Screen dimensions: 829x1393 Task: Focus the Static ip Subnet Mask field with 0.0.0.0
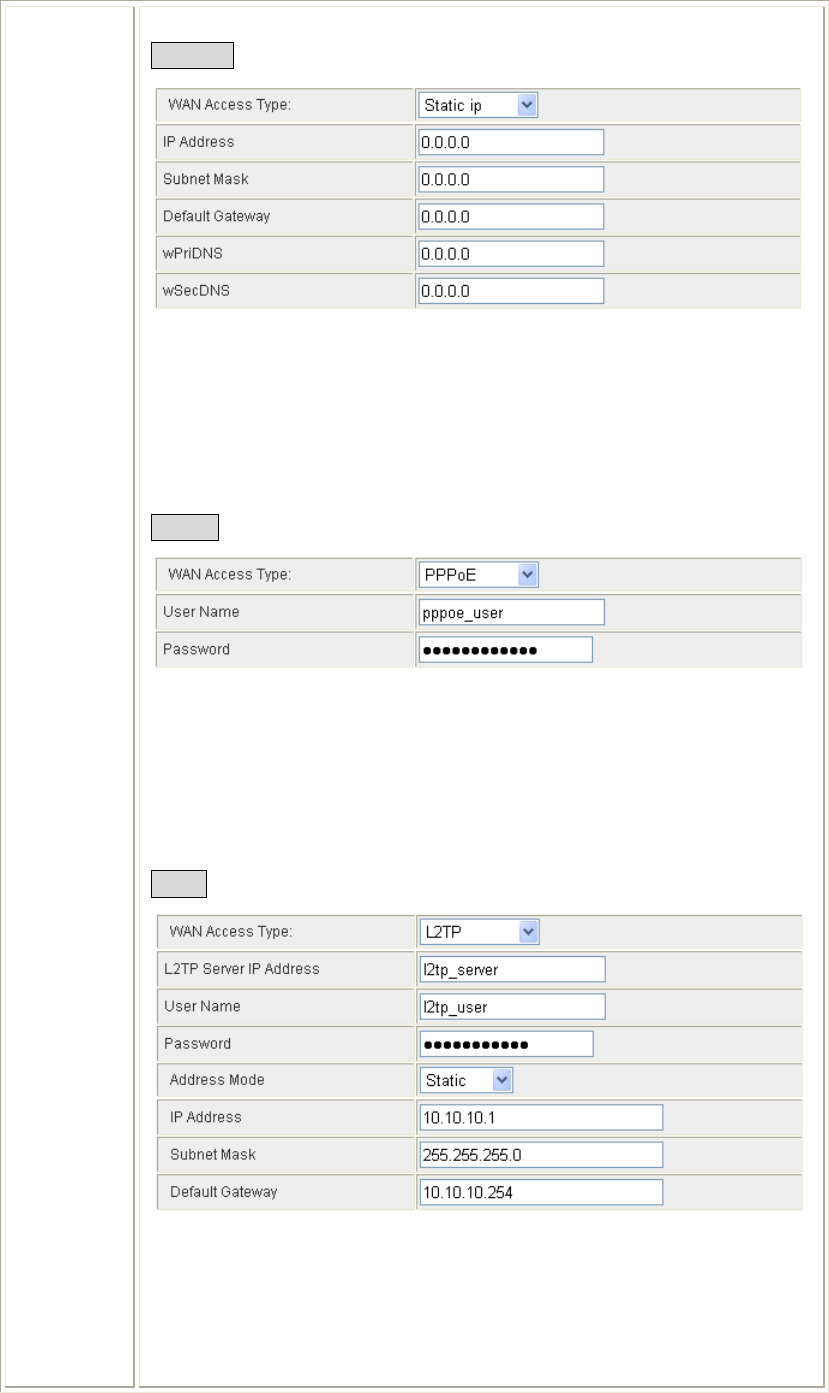[x=511, y=179]
